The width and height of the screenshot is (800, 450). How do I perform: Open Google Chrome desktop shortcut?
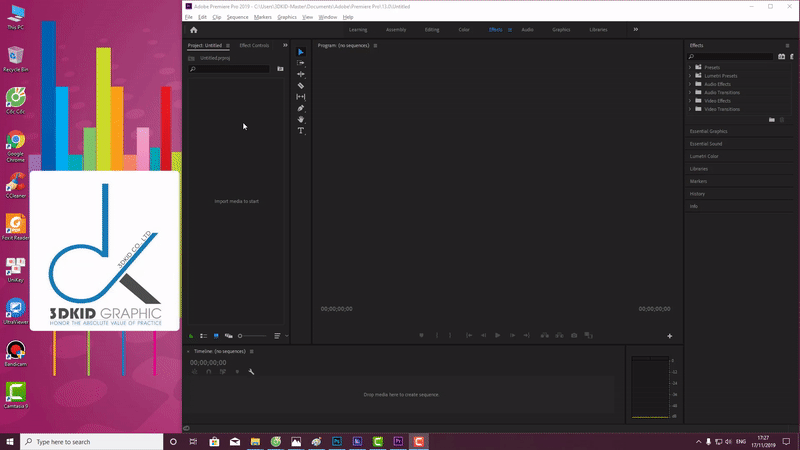15,146
